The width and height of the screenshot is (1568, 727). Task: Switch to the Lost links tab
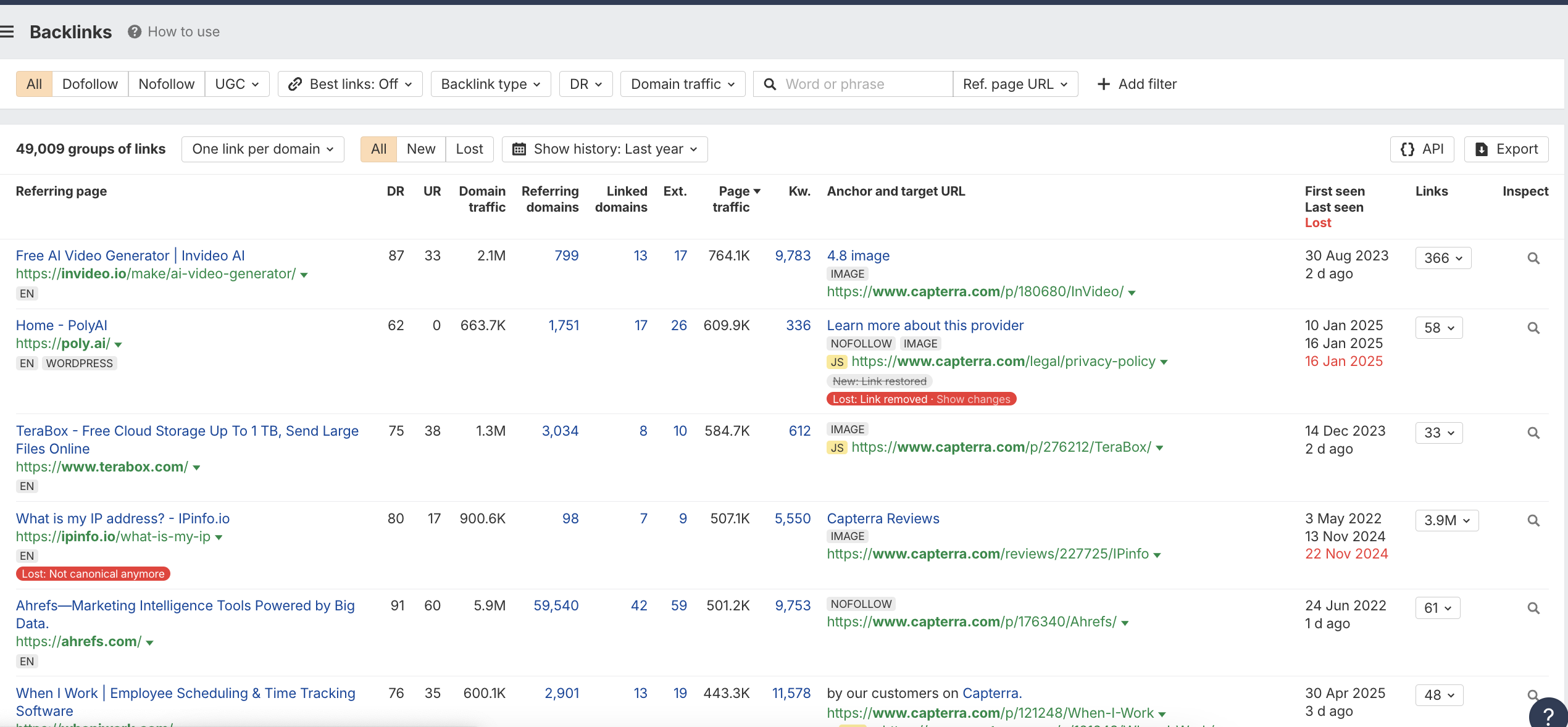pyautogui.click(x=469, y=149)
